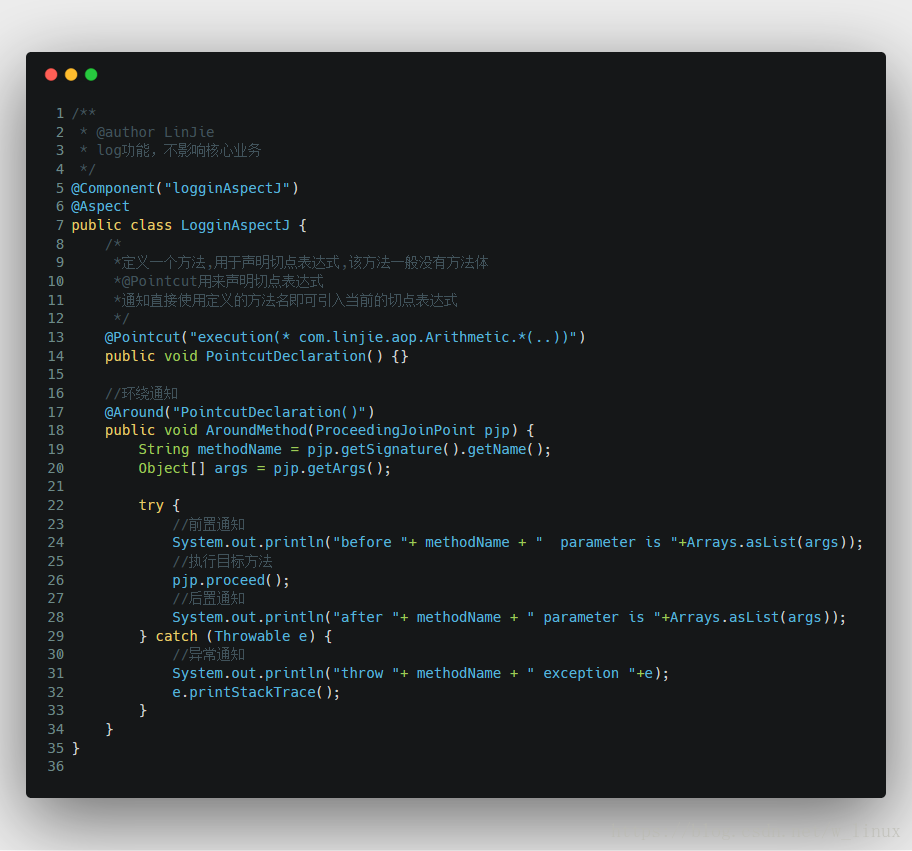Click the '//环绕通知' comment
This screenshot has height=851, width=912.
click(x=141, y=393)
